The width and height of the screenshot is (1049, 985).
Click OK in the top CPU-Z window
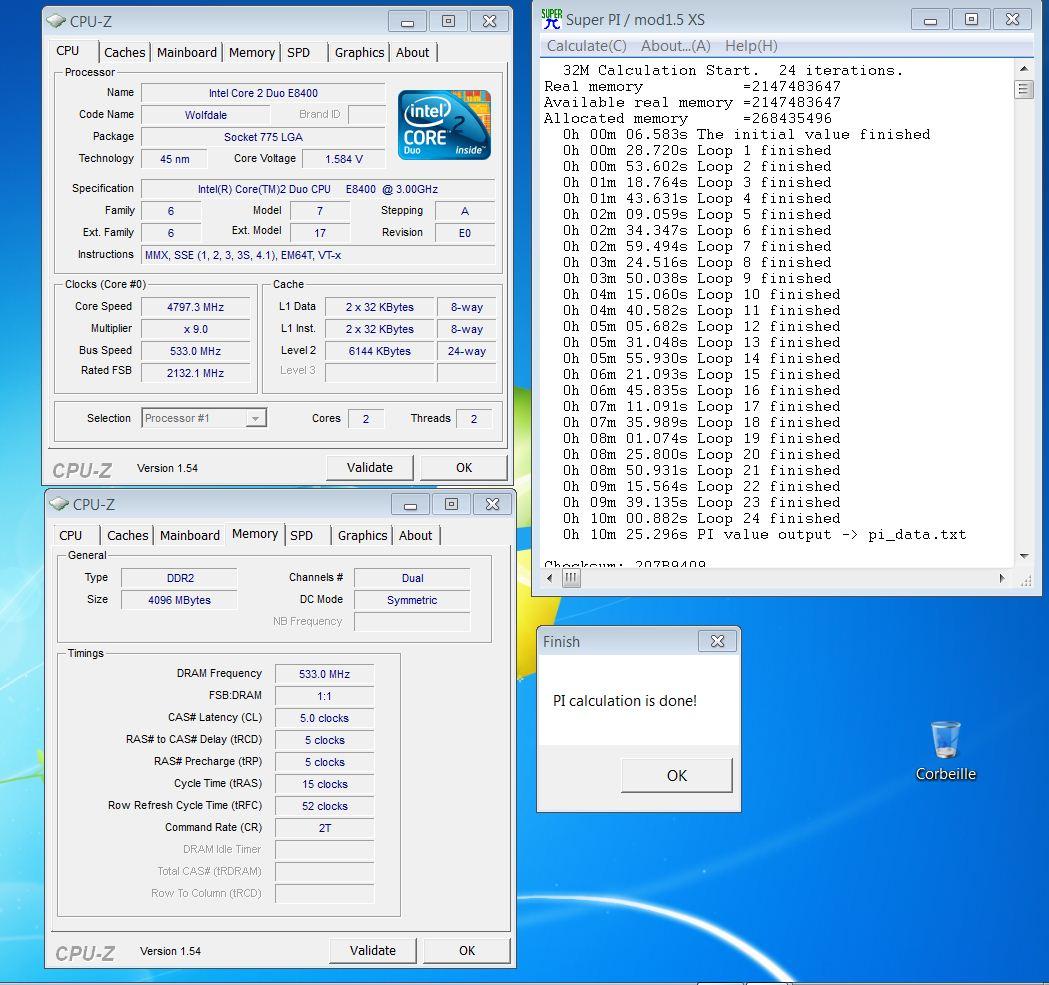(464, 468)
